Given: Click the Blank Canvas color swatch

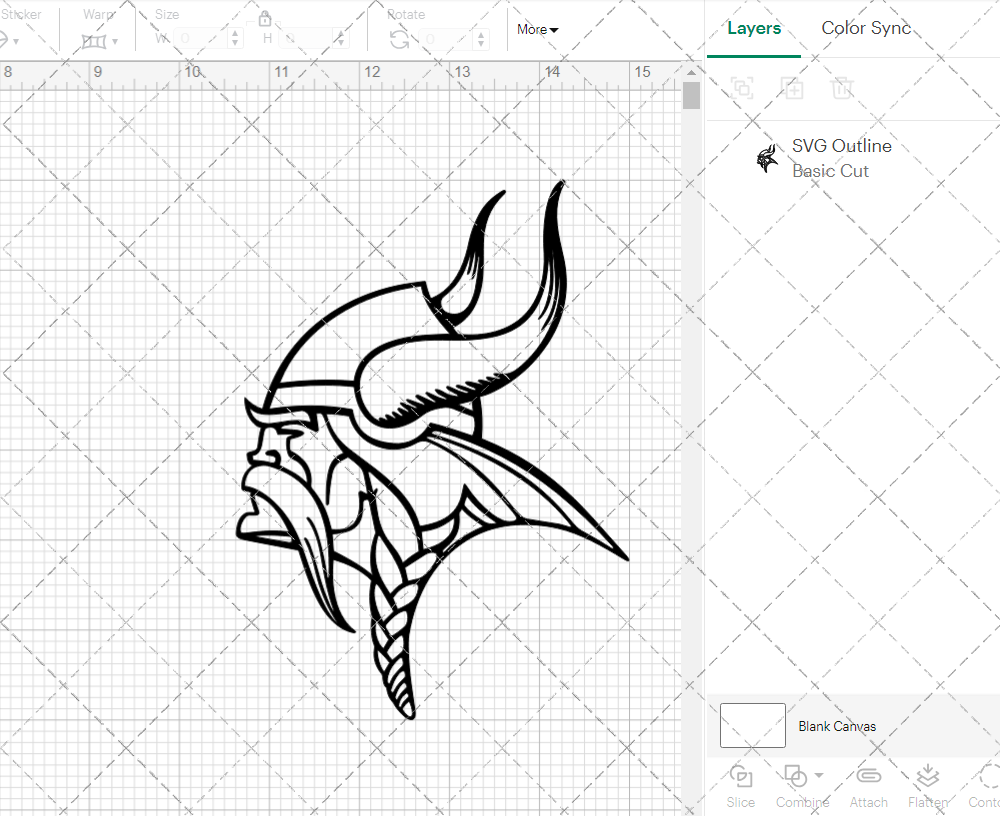Looking at the screenshot, I should click(752, 726).
